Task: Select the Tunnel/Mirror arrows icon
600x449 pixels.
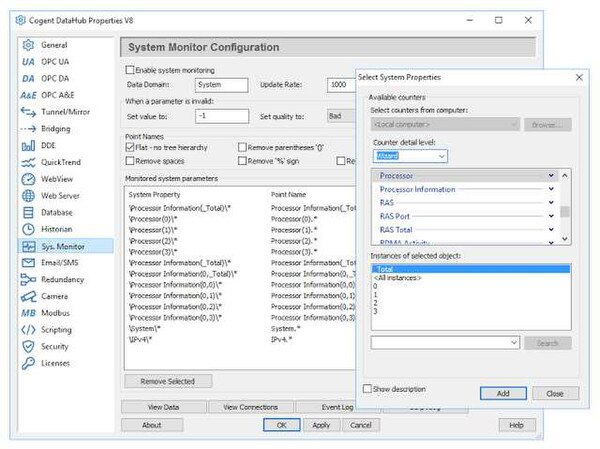Action: (28, 112)
